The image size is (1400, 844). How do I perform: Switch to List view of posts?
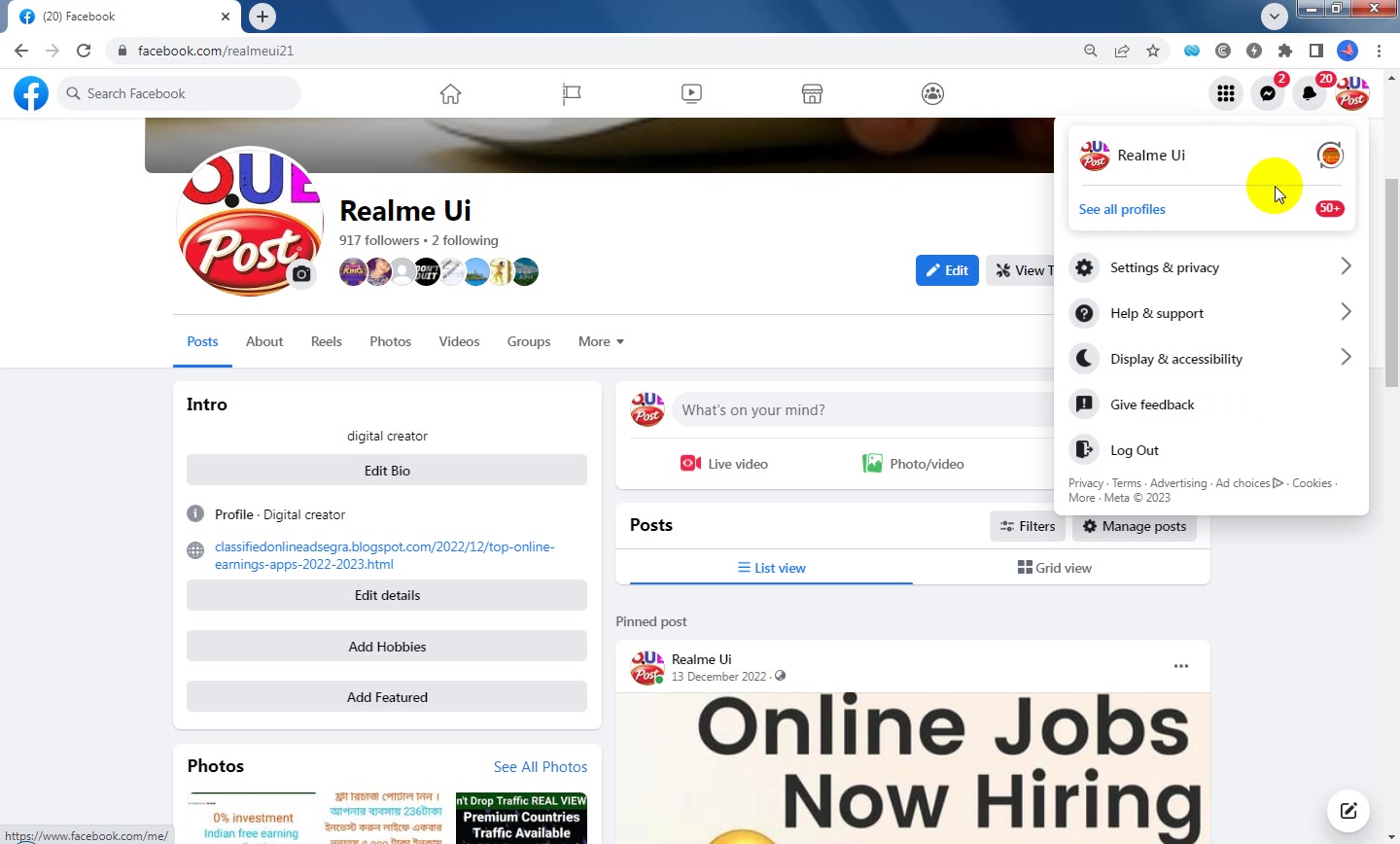click(x=771, y=568)
